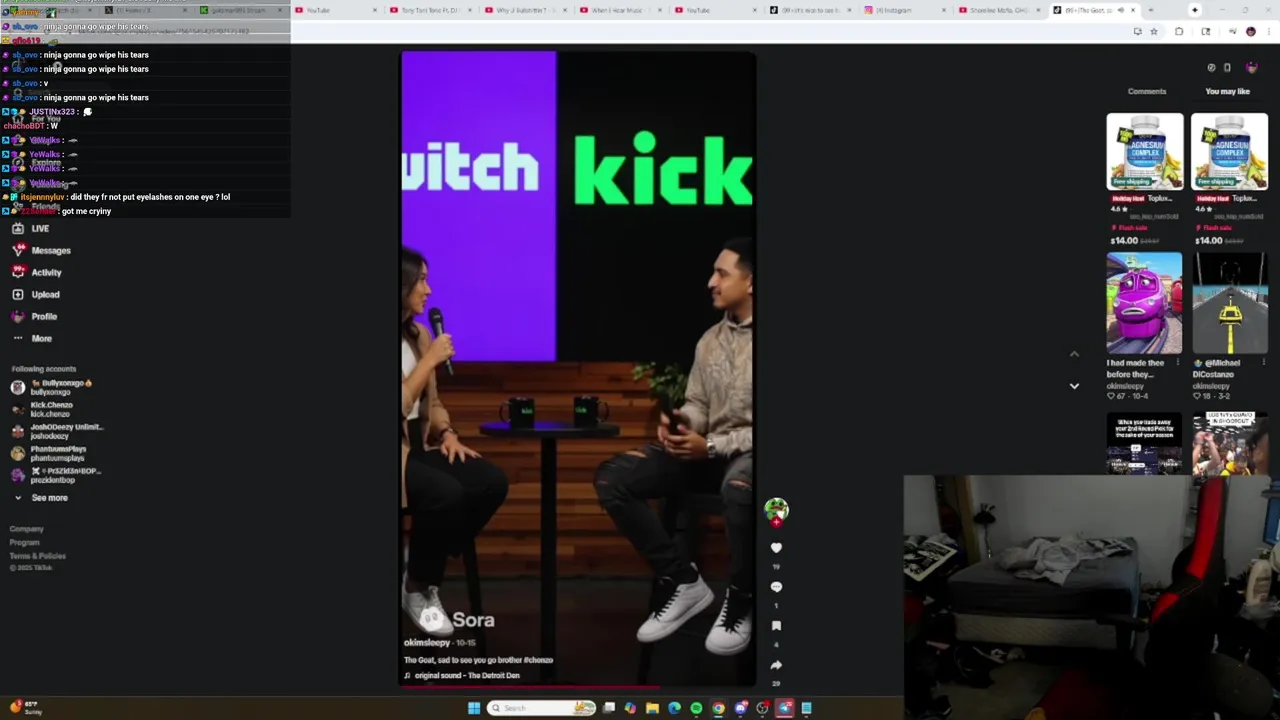Expand See more following accounts

40,497
